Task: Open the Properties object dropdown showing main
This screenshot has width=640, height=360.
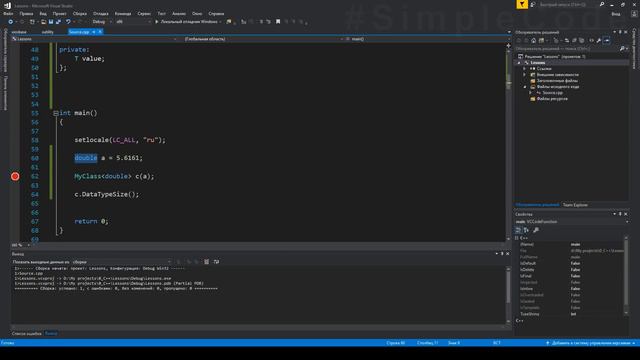Action: 571,222
